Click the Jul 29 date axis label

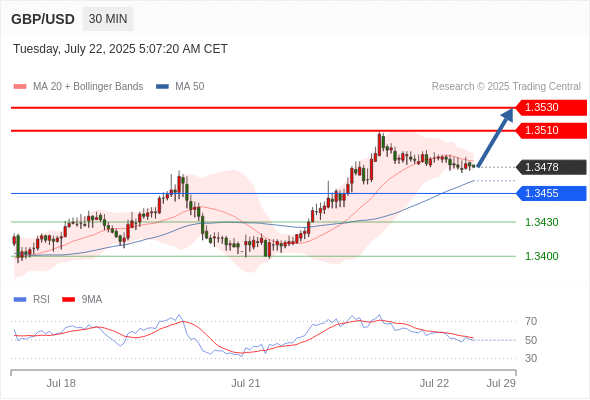[x=501, y=383]
